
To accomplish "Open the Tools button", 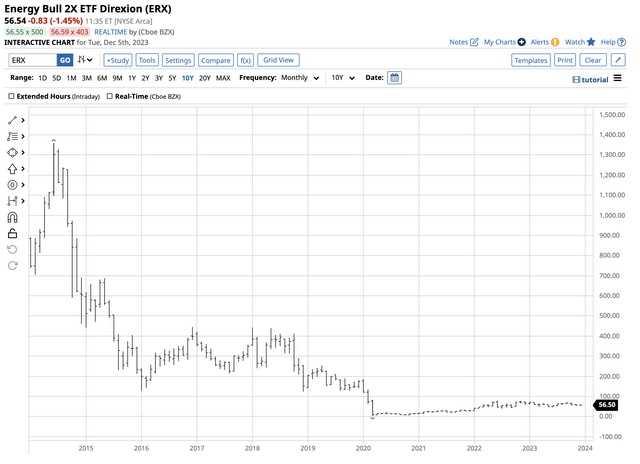I will pos(147,60).
